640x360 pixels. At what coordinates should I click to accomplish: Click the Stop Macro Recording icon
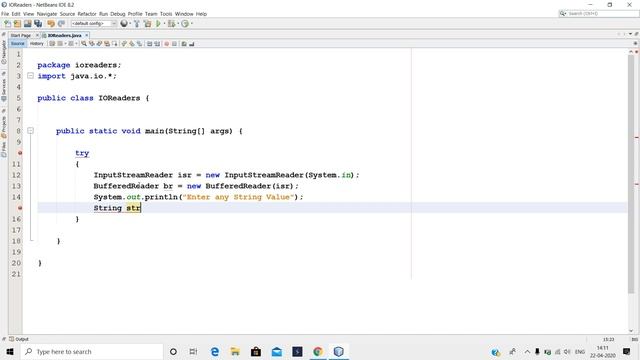pyautogui.click(x=174, y=44)
